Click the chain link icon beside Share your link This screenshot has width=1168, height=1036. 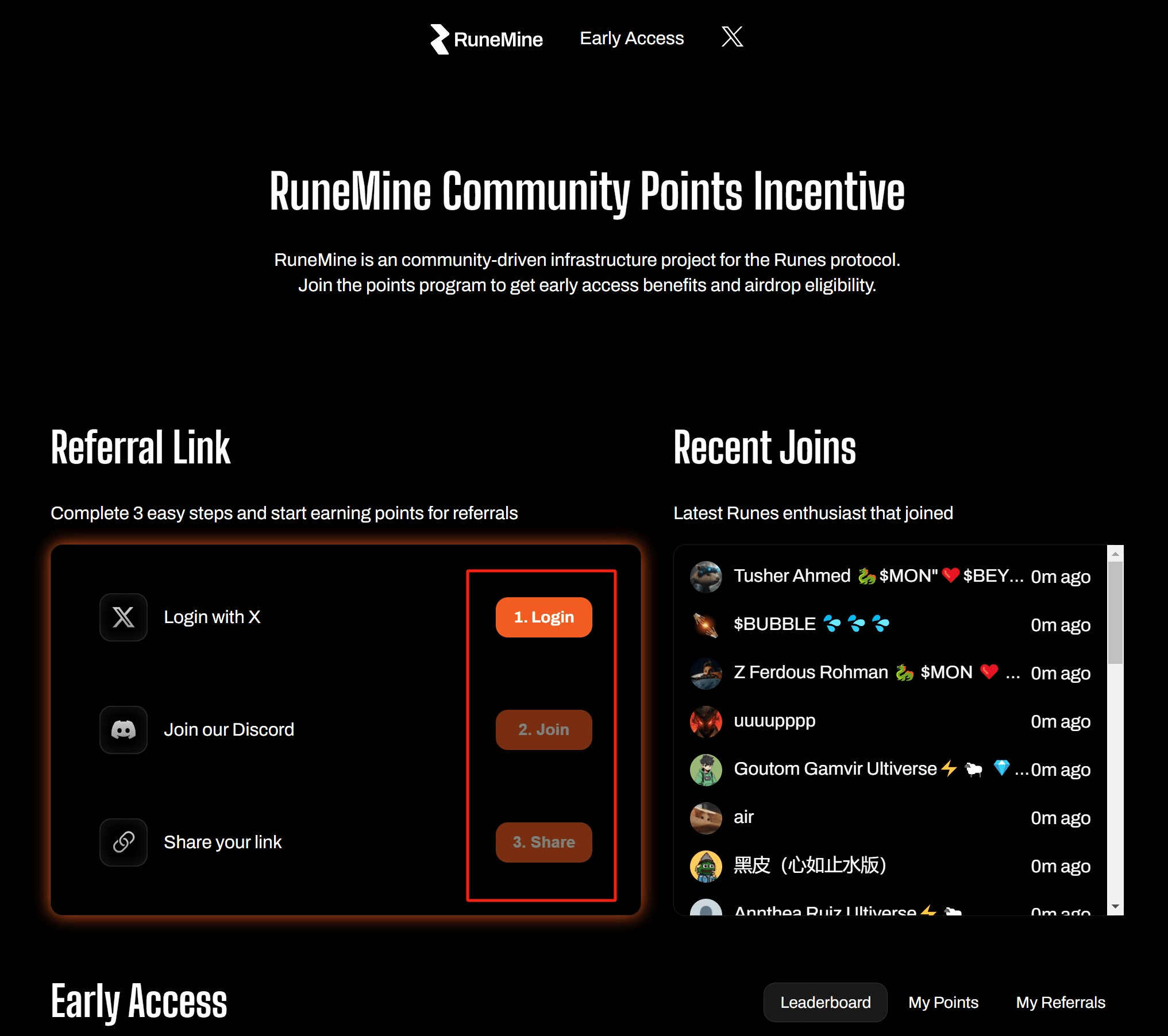122,842
